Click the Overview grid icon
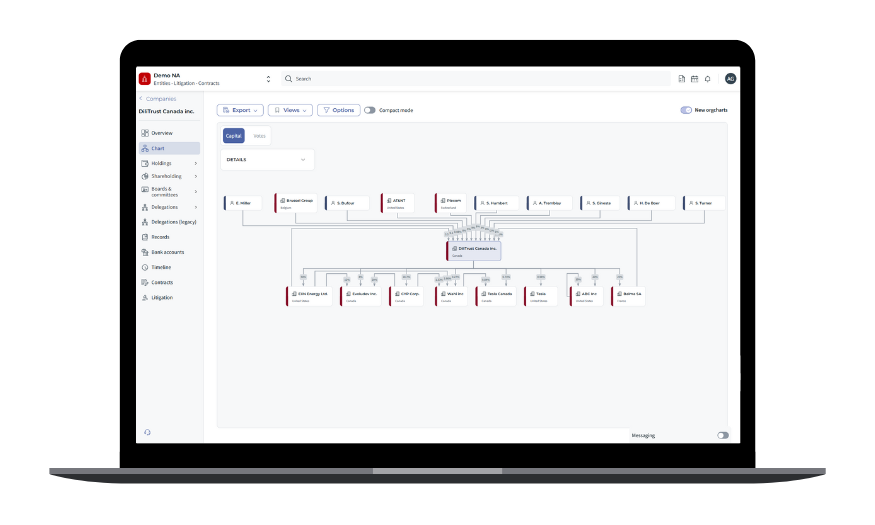Viewport: 875px width, 525px height. click(145, 133)
